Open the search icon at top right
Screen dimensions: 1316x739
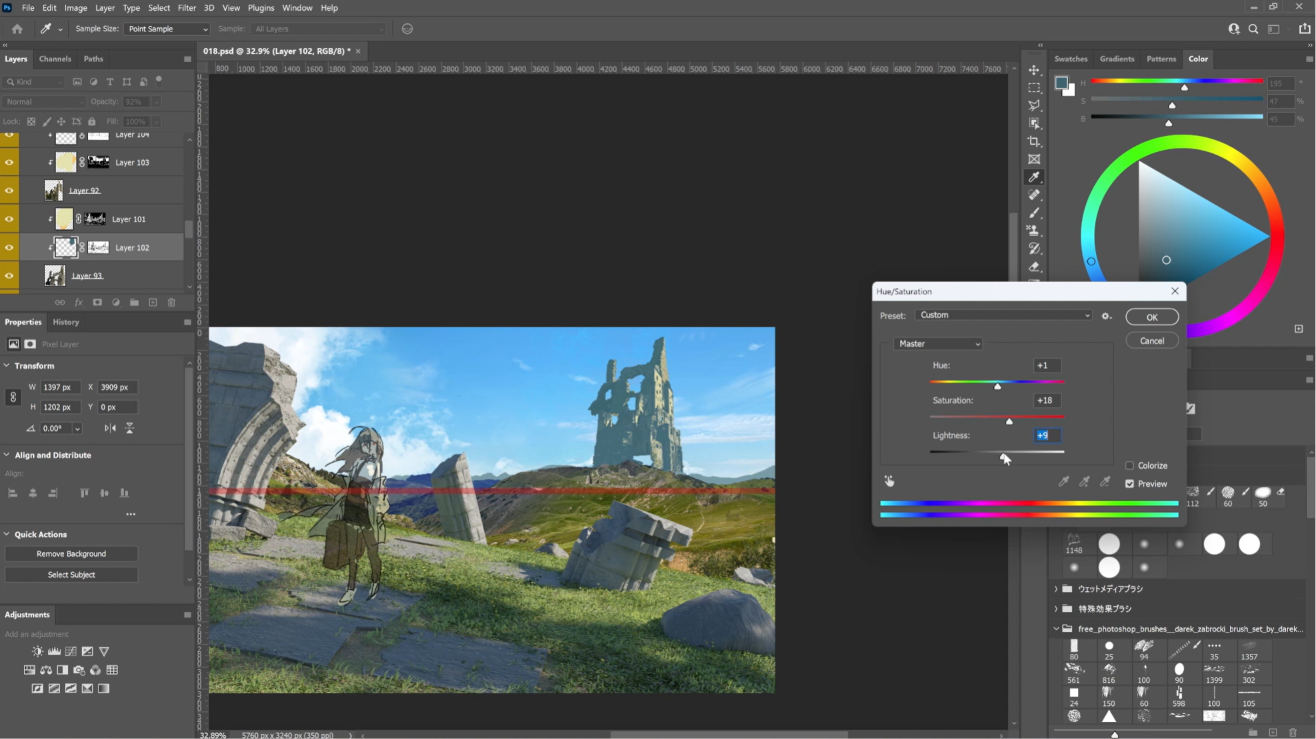coord(1254,29)
